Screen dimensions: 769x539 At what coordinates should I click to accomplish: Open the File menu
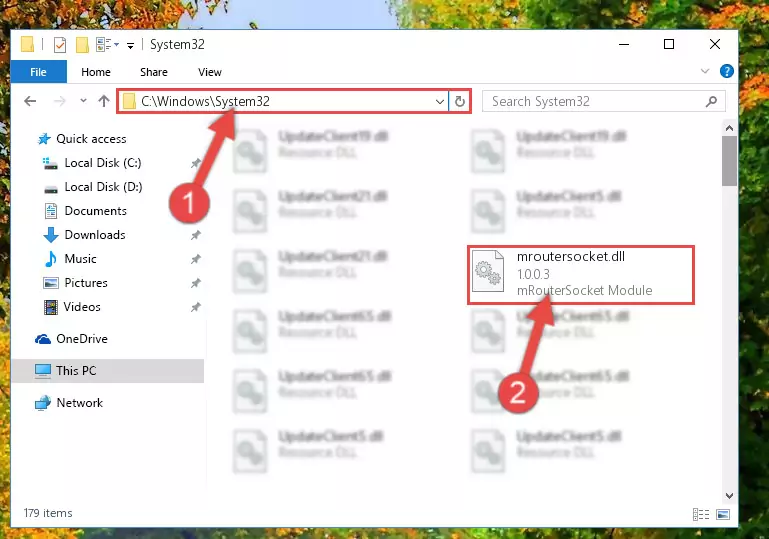pyautogui.click(x=38, y=72)
